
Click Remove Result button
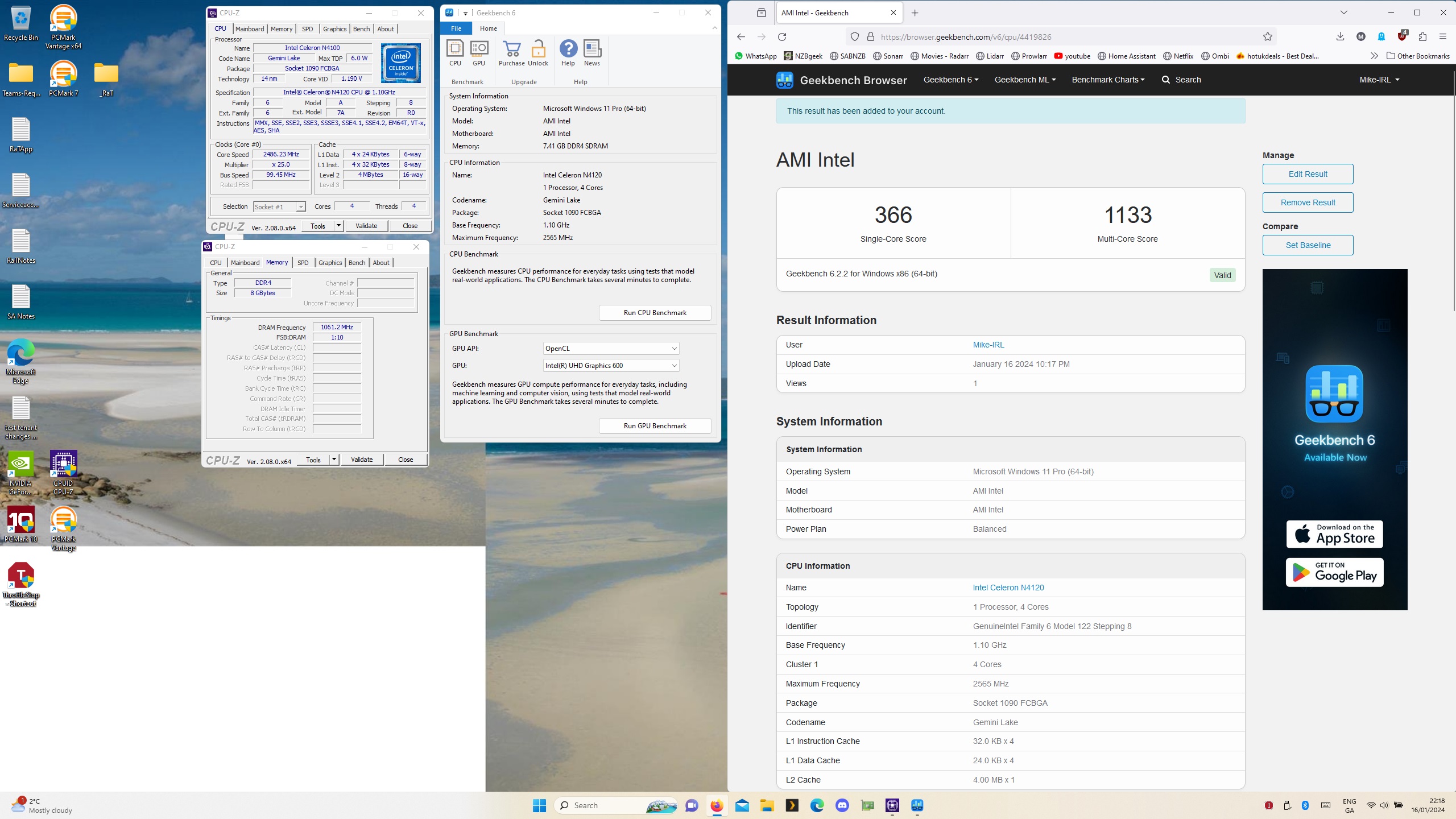pos(1308,202)
